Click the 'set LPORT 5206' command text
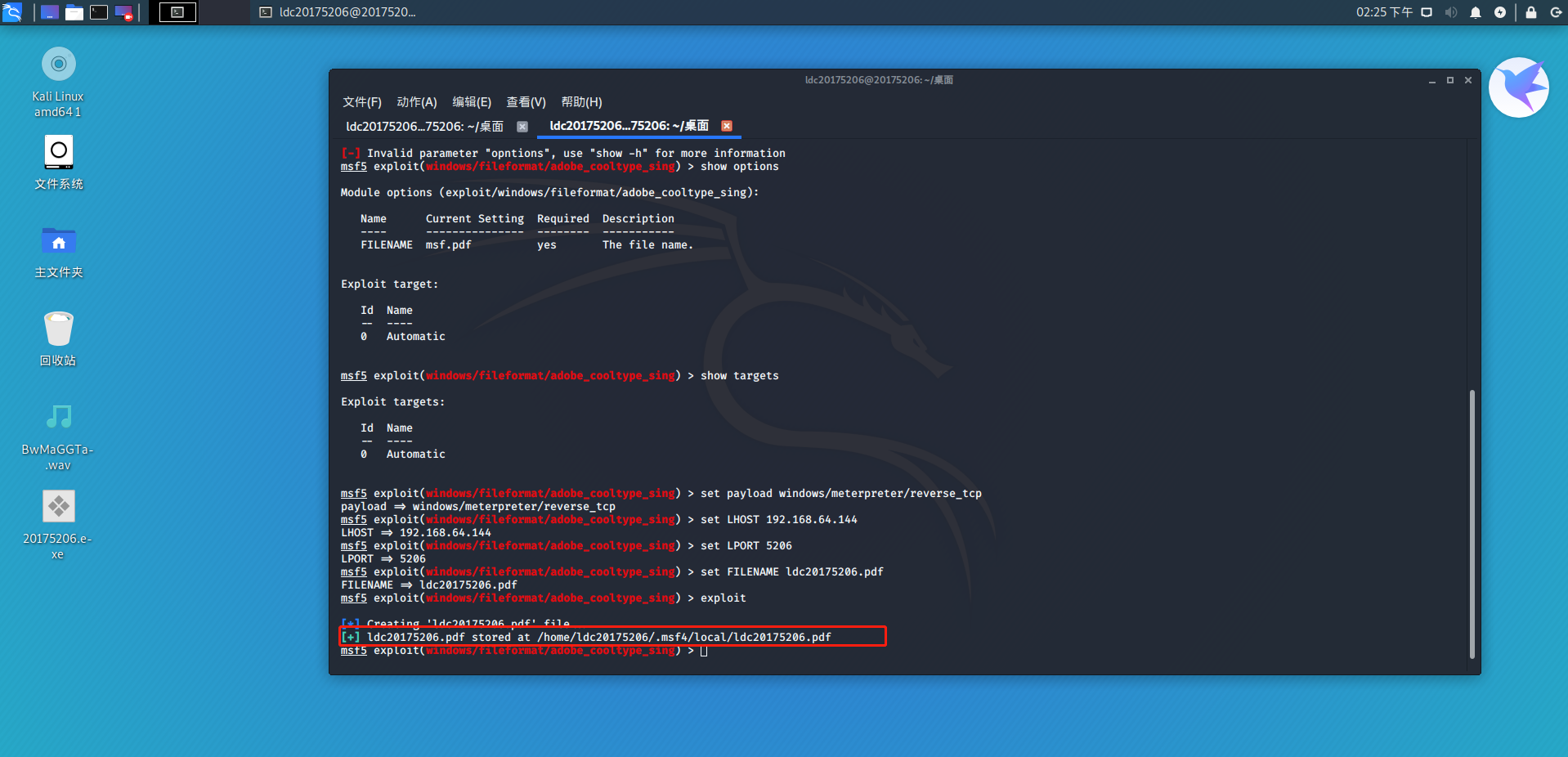The image size is (1568, 757). [746, 546]
